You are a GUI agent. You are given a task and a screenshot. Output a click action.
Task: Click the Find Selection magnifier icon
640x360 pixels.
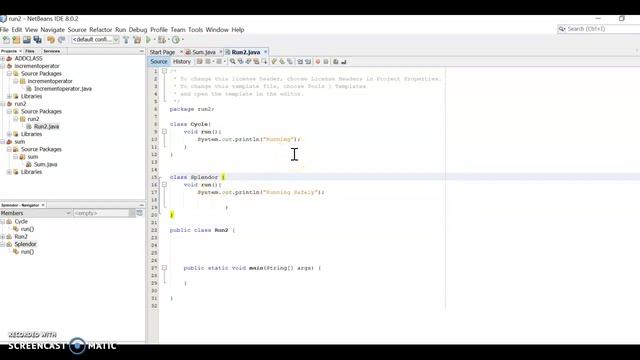coord(232,62)
